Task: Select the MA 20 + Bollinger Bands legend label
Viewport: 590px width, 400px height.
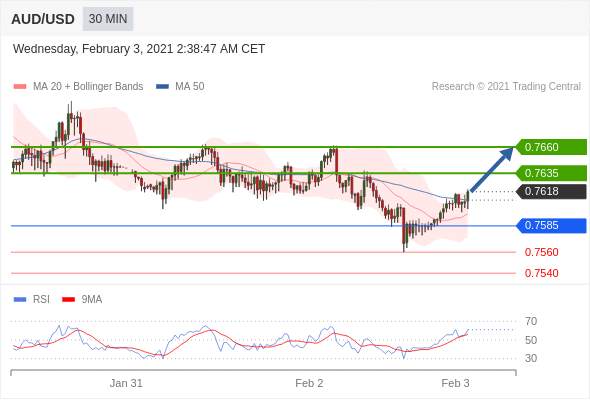Action: tap(88, 87)
